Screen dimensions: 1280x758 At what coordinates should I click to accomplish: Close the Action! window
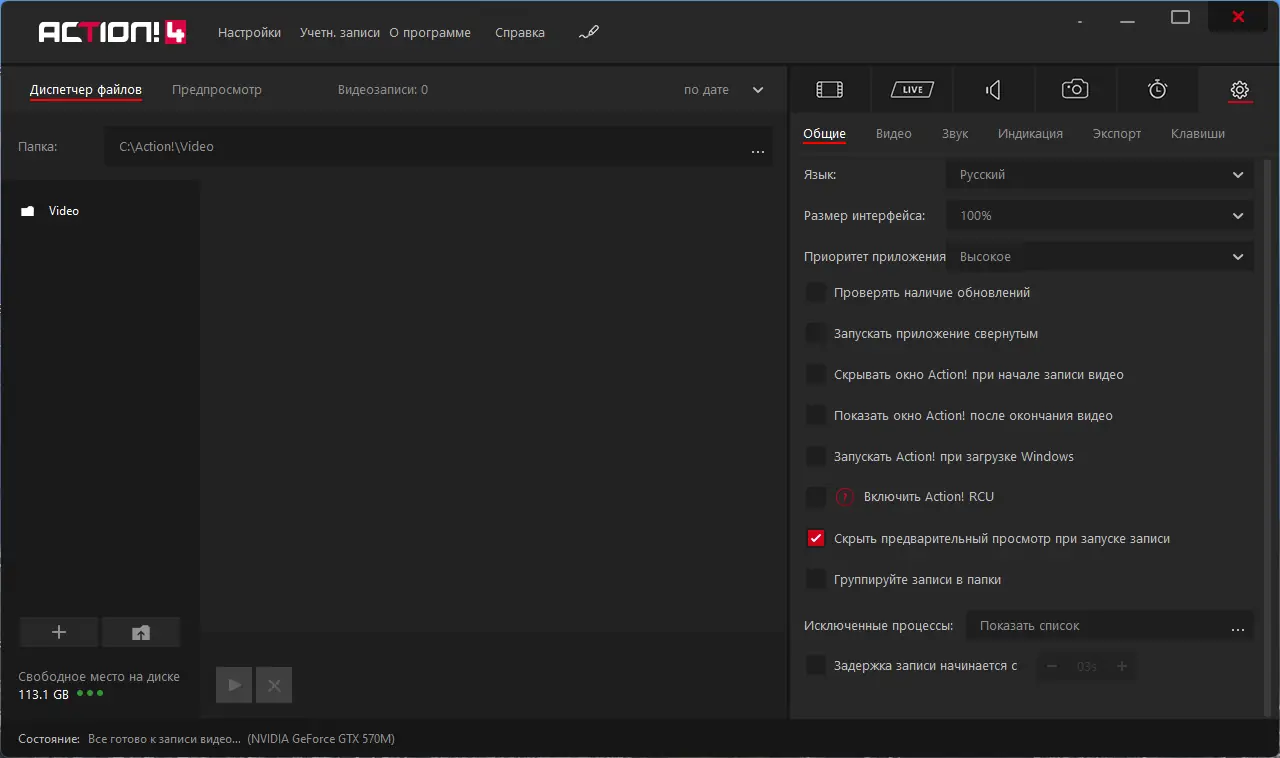click(x=1239, y=17)
